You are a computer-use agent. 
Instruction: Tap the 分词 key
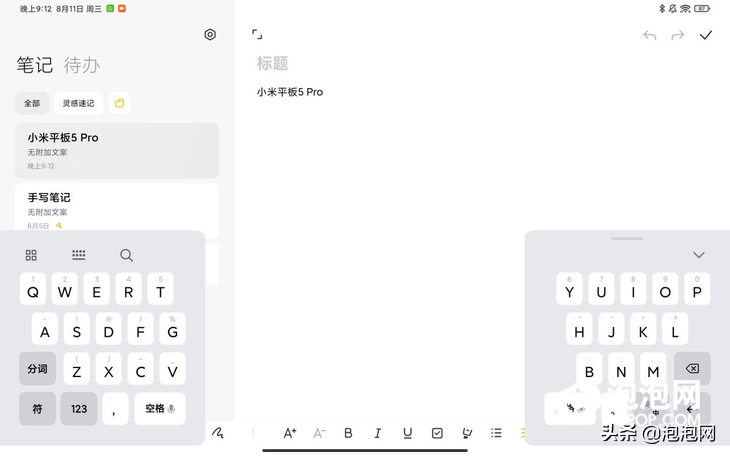[37, 368]
